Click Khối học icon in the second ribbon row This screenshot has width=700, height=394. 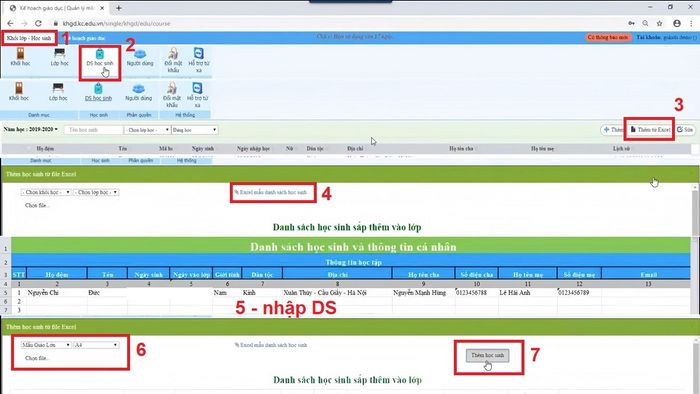click(19, 91)
